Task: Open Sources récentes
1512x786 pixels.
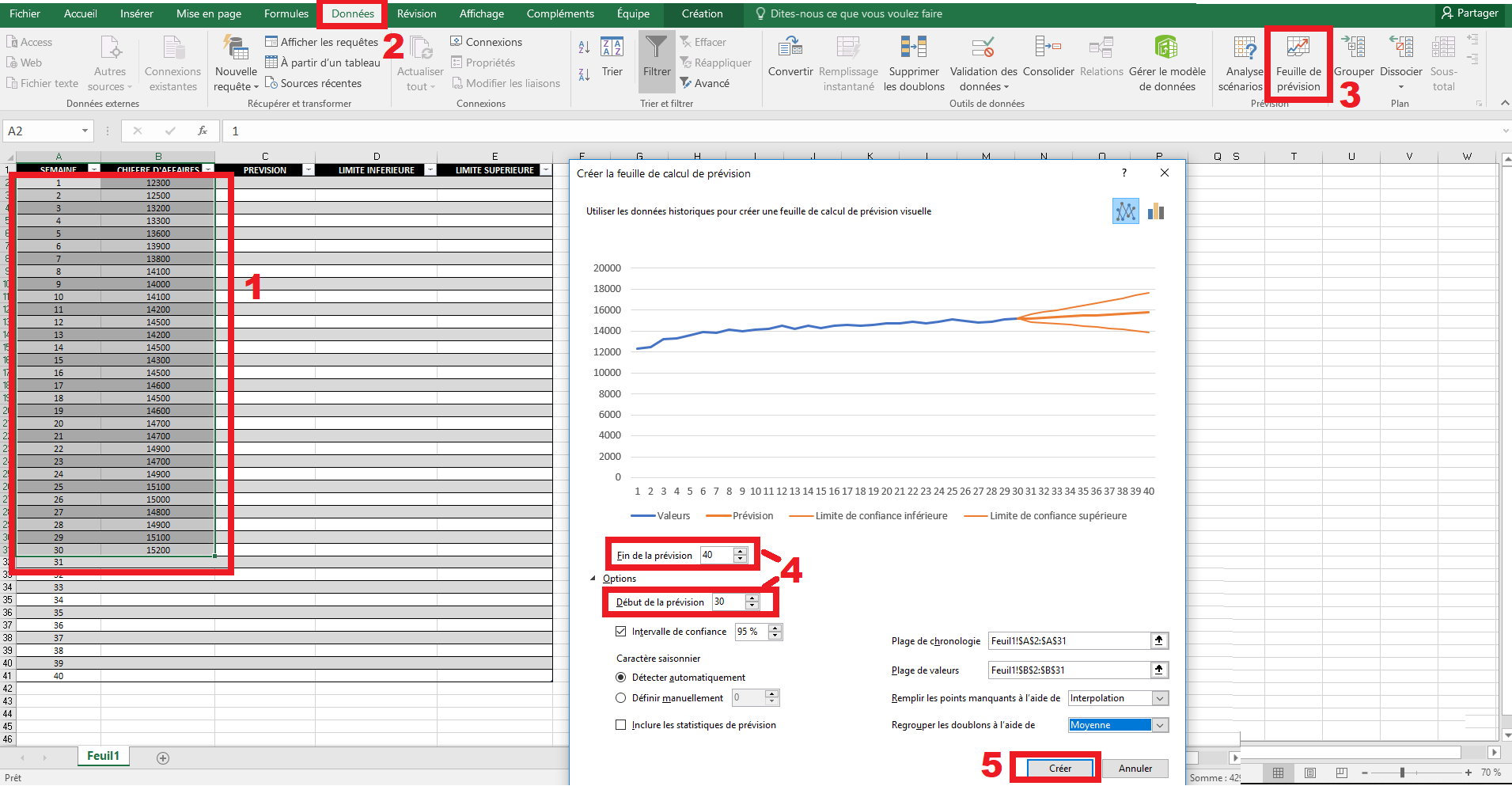Action: point(313,83)
